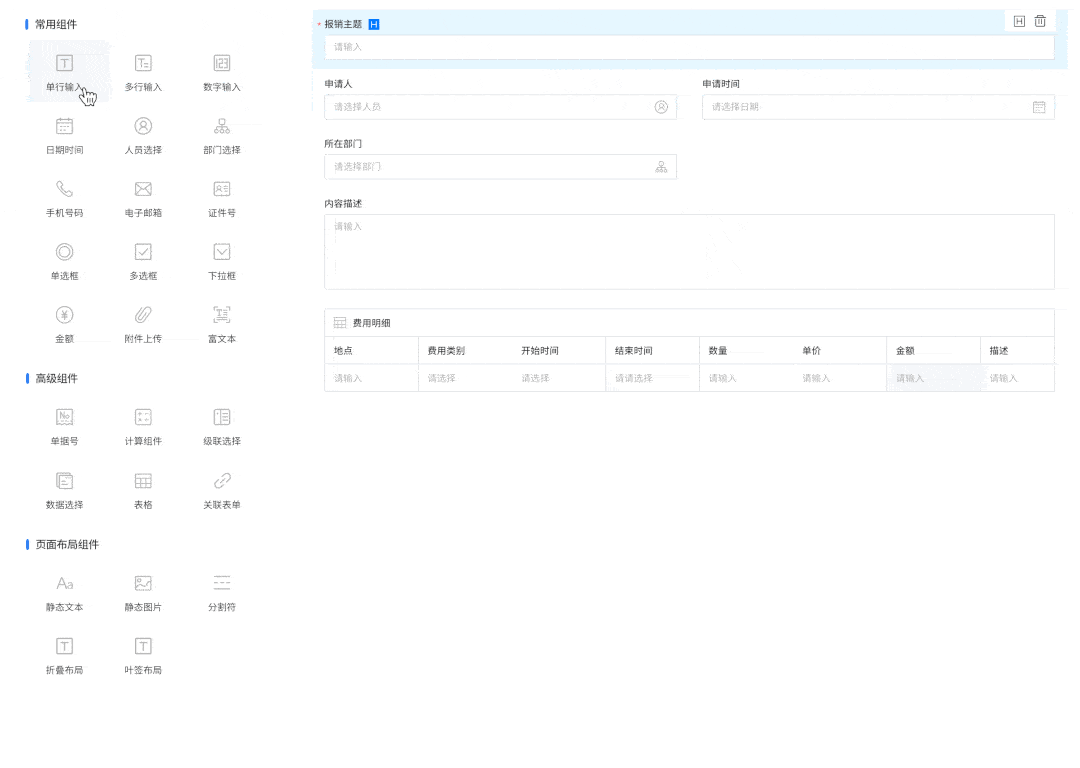Add the 分割符 layout component
The height and width of the screenshot is (768, 1080).
[x=222, y=592]
